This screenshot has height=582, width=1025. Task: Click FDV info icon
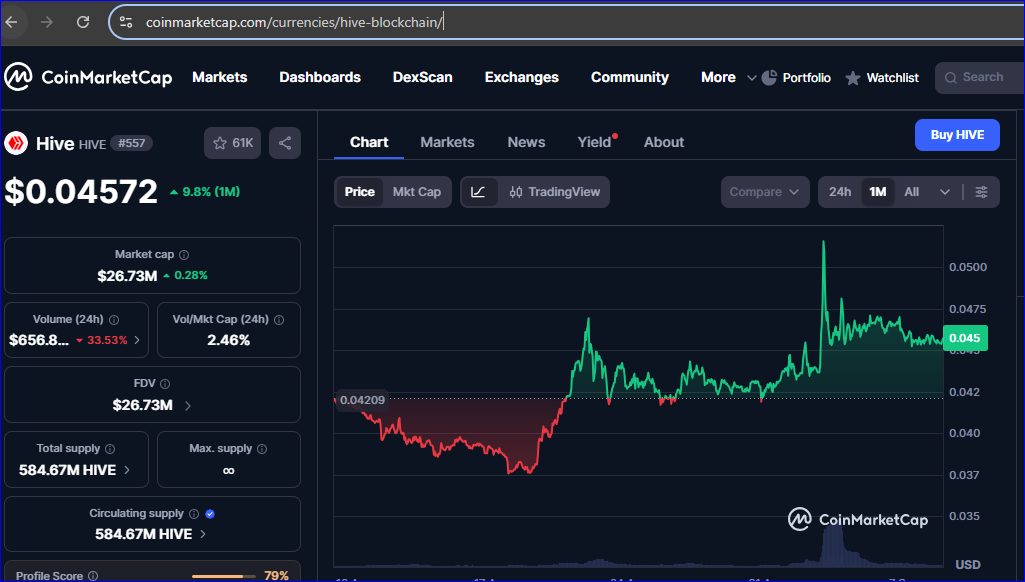(x=165, y=384)
